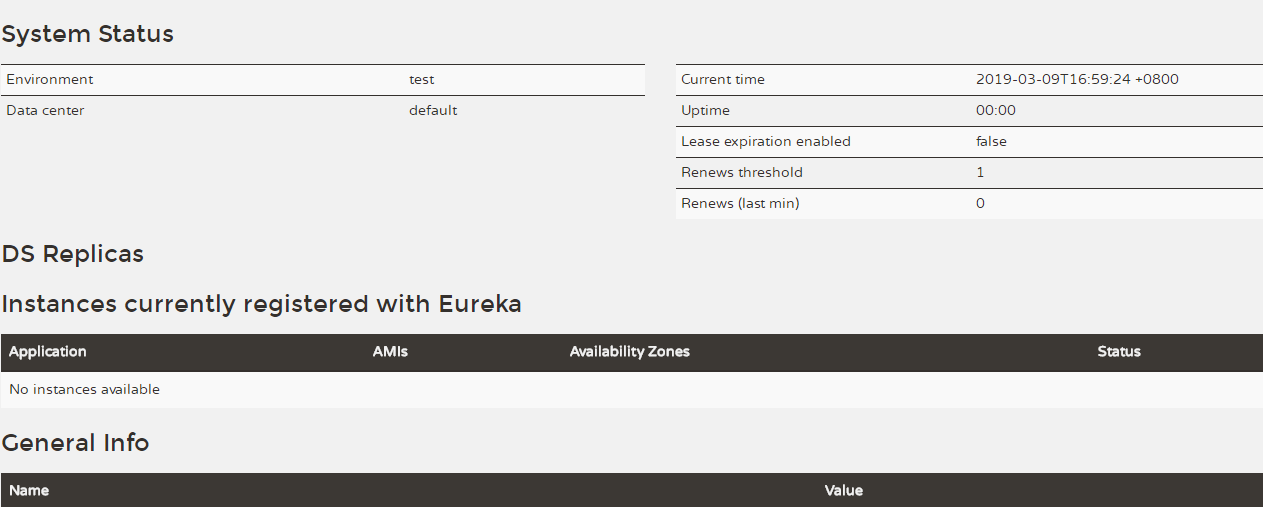
Task: Select the Renews threshold label
Action: (742, 173)
